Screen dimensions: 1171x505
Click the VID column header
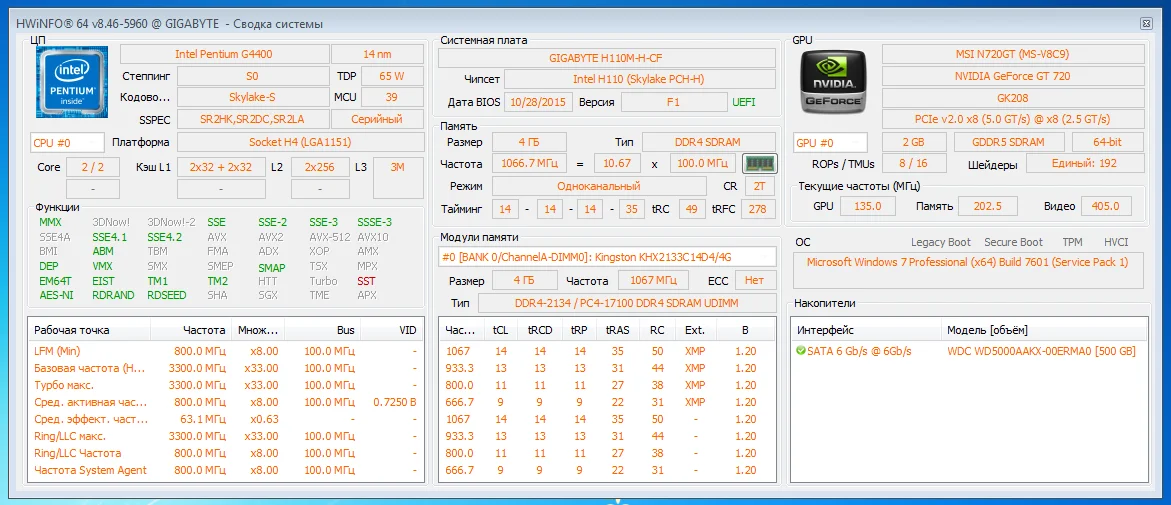(x=391, y=330)
